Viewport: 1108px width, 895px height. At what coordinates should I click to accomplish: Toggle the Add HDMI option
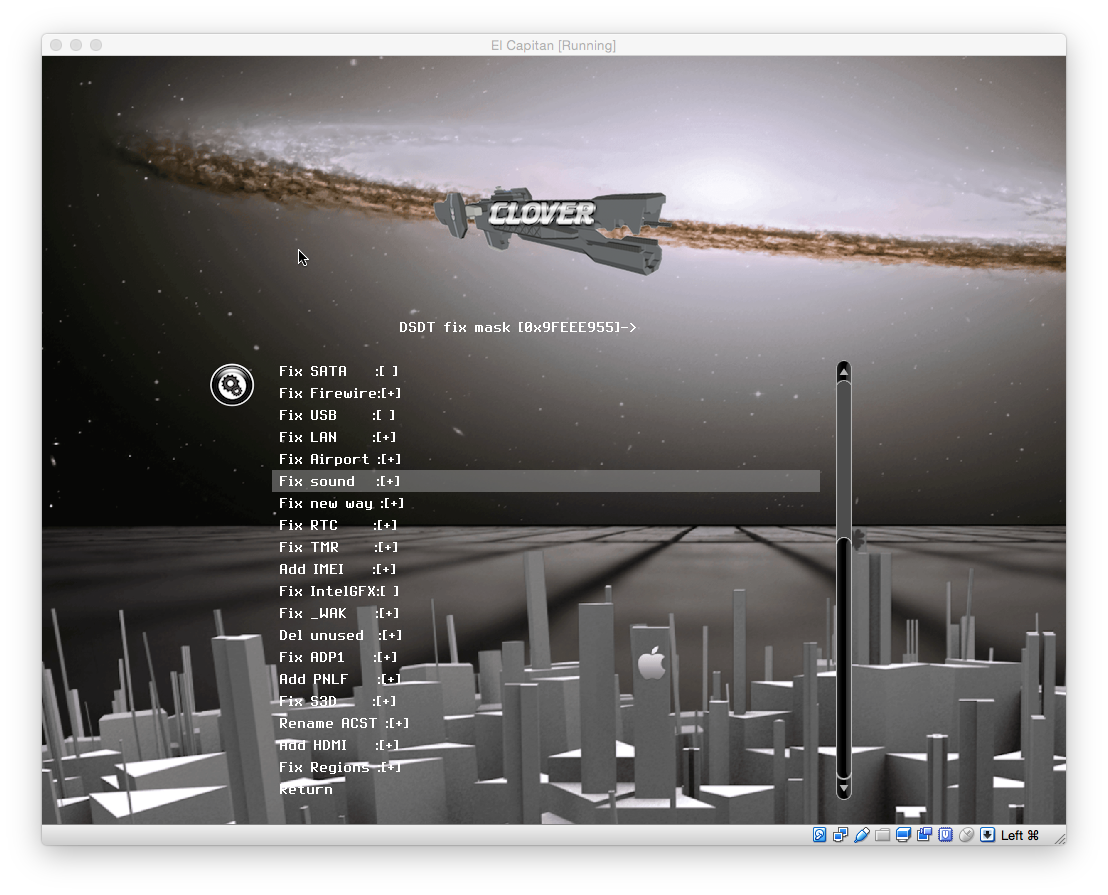click(546, 745)
